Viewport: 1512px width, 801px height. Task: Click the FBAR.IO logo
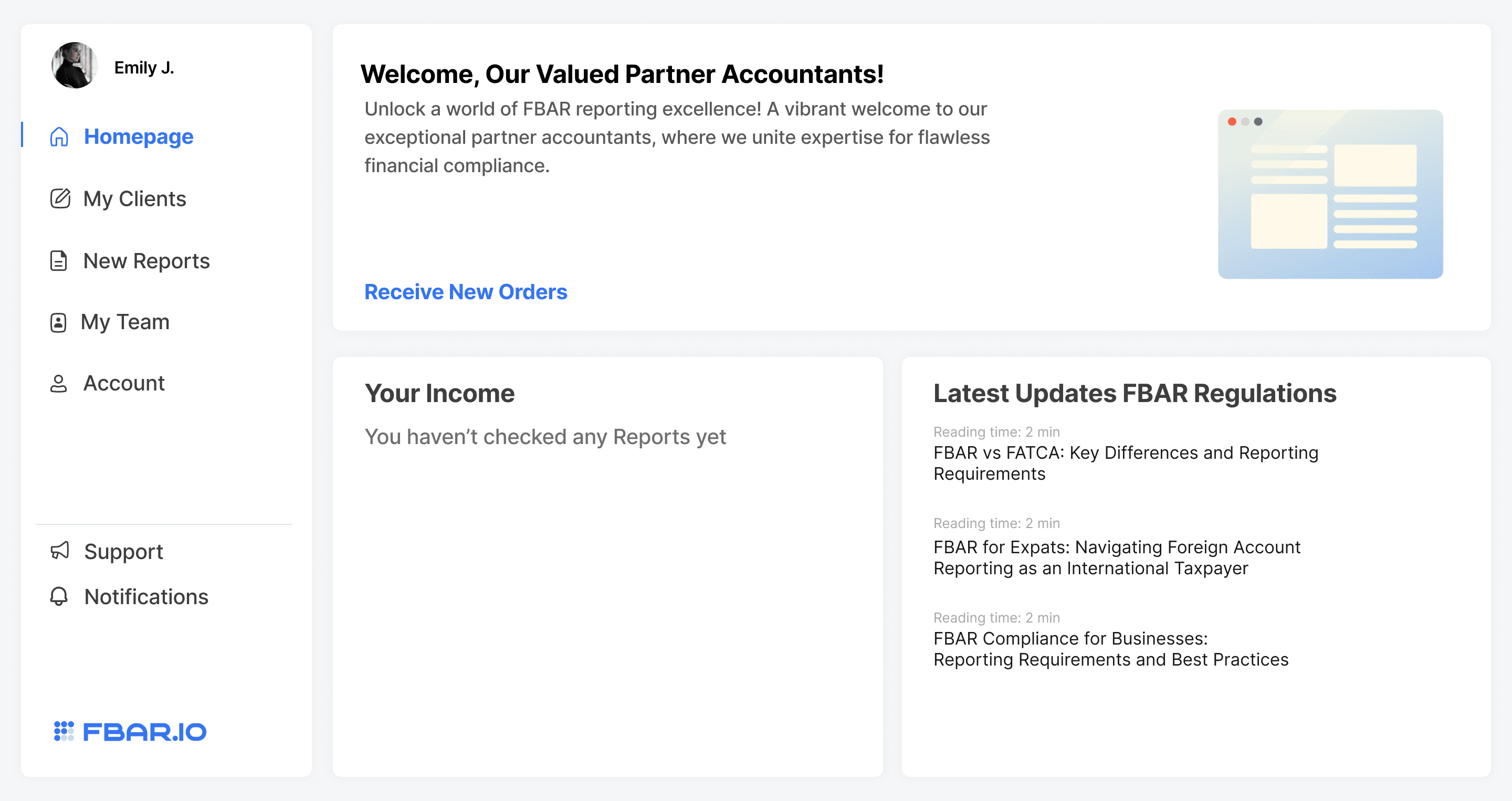pos(130,731)
